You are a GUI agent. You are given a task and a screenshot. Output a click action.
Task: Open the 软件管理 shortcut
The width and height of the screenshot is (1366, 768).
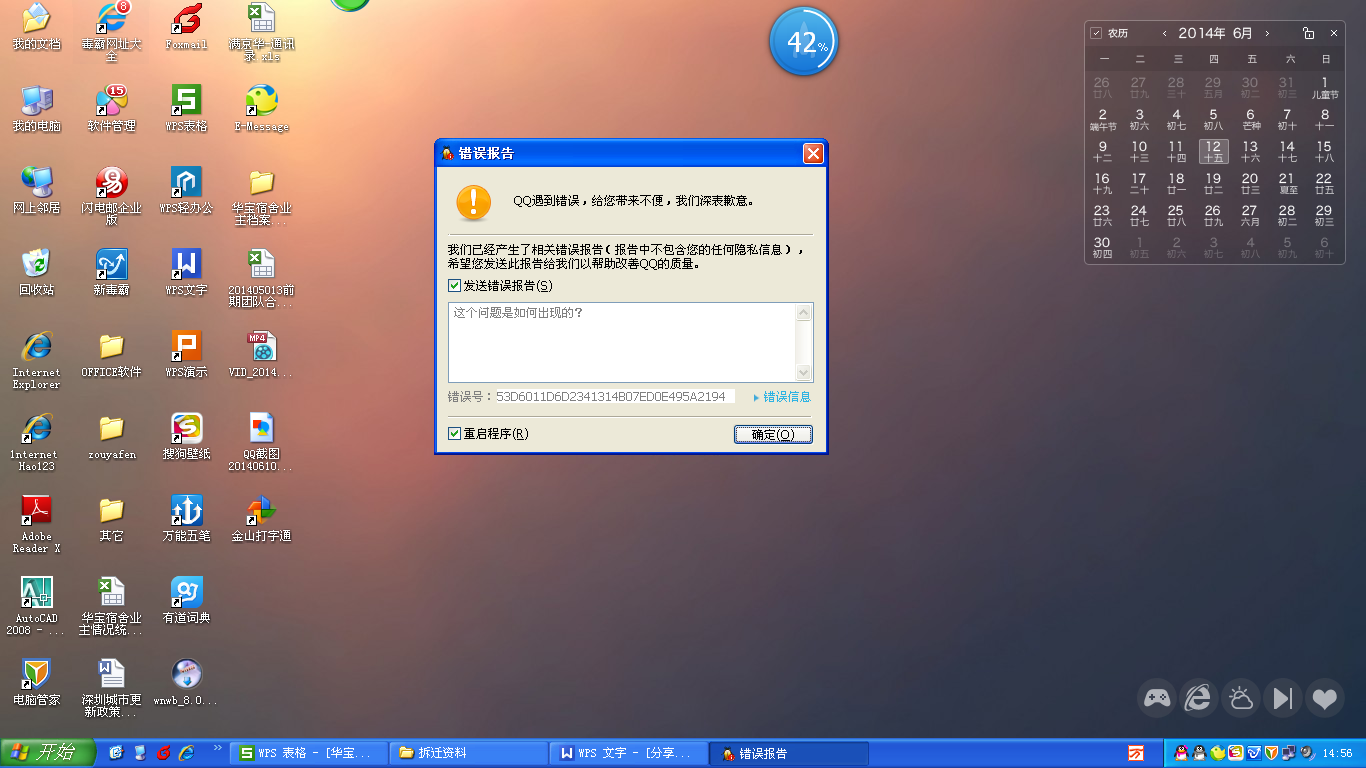coord(111,109)
